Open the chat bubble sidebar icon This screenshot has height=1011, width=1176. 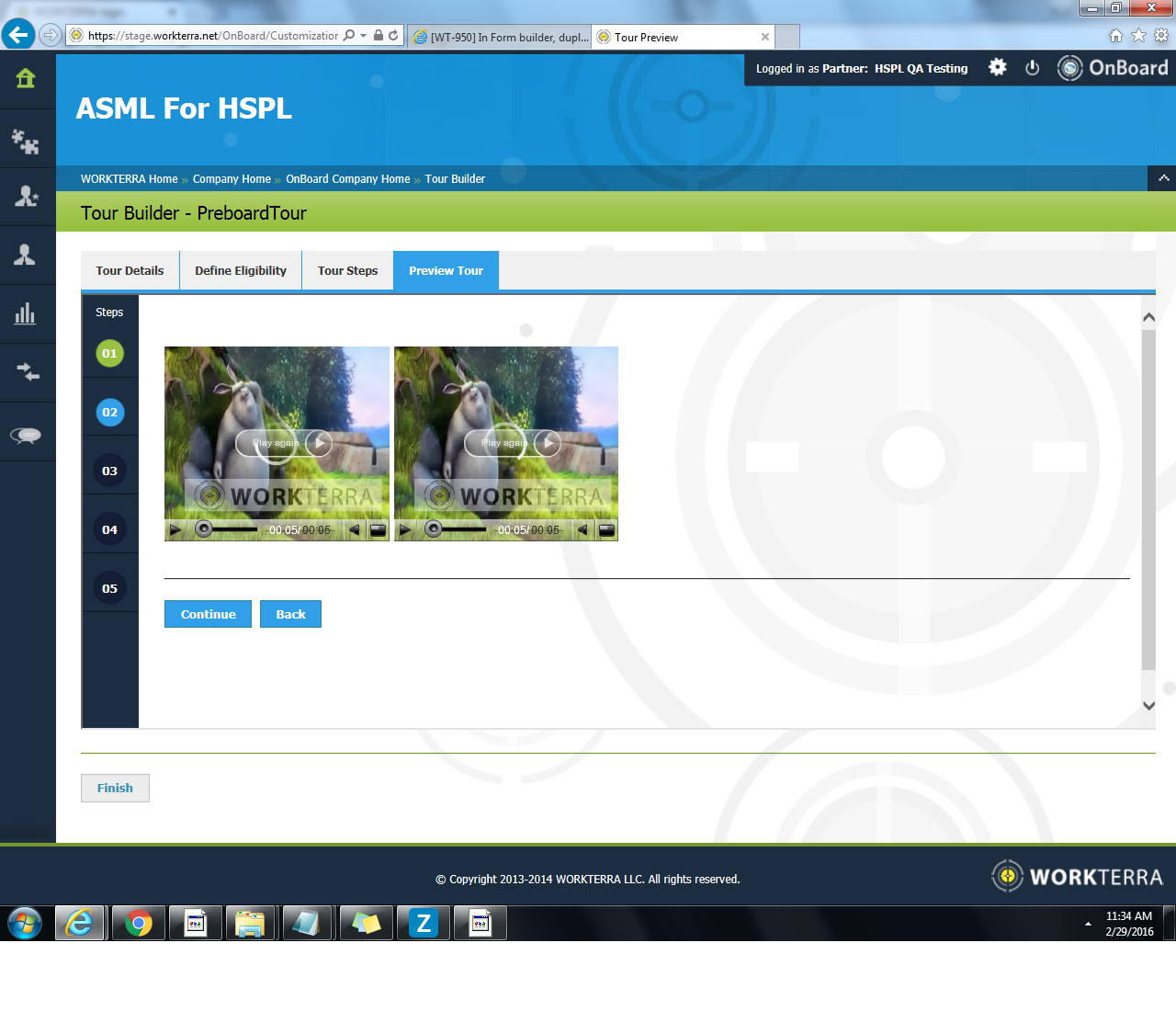coord(26,435)
